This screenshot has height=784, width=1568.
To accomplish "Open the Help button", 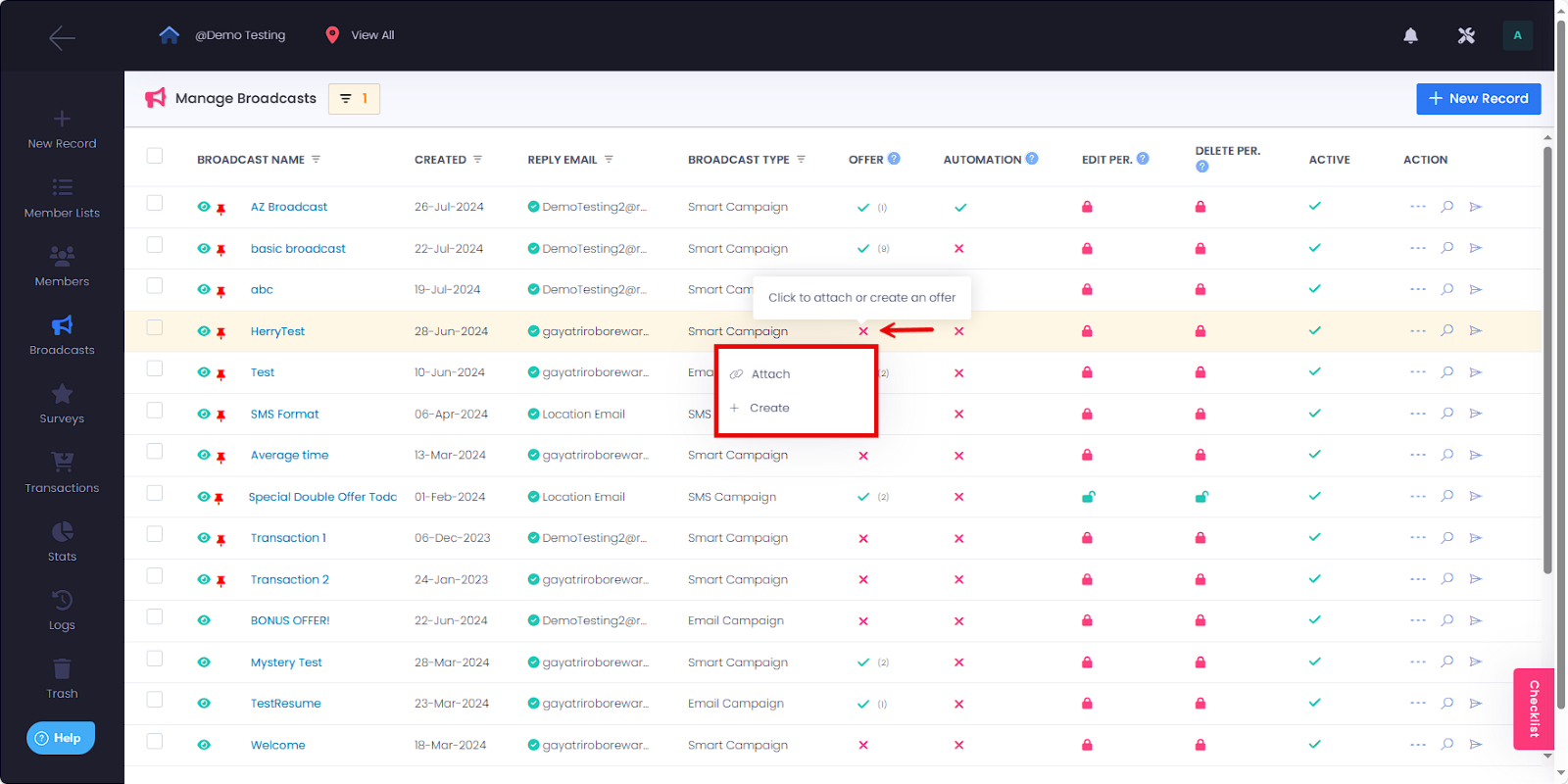I will (61, 738).
